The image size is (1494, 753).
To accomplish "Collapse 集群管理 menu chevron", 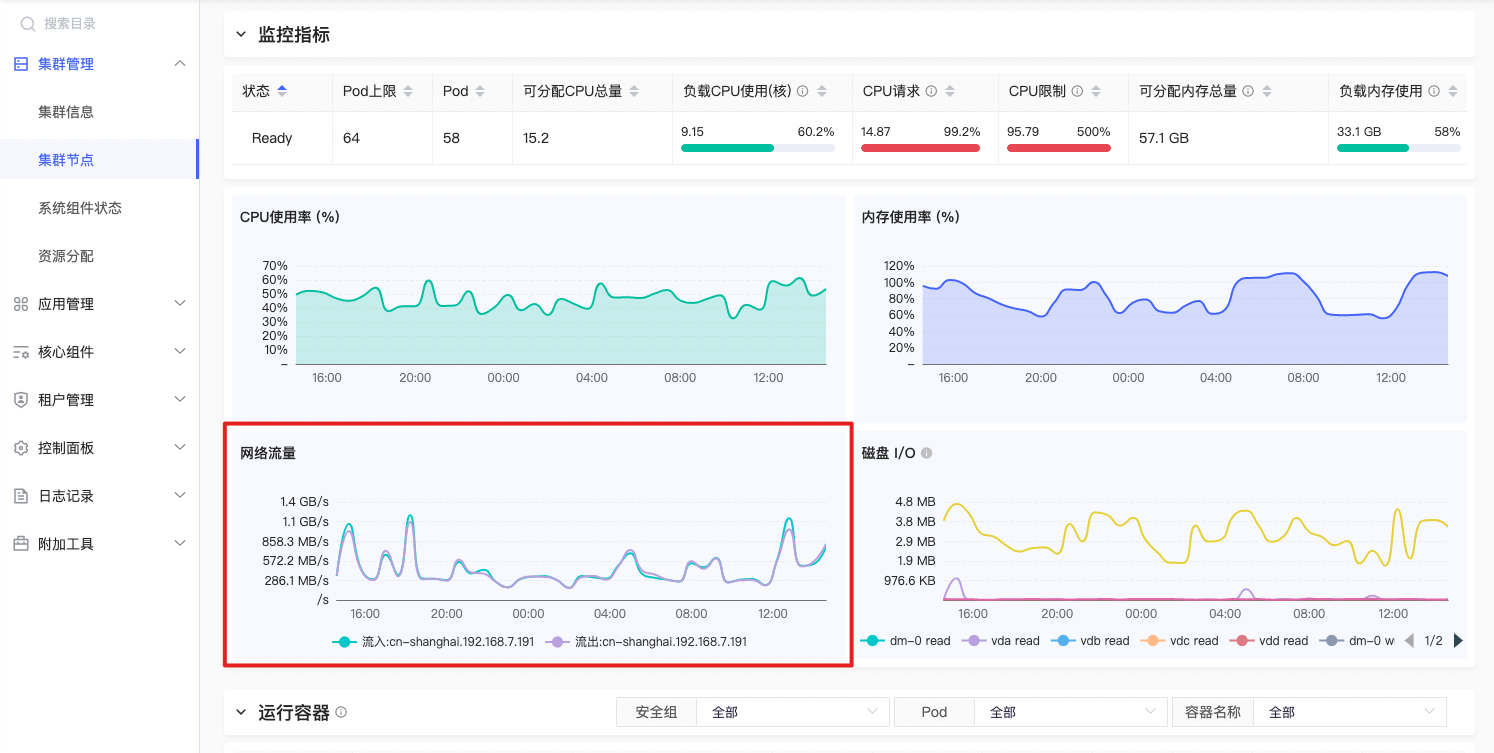I will [x=180, y=64].
